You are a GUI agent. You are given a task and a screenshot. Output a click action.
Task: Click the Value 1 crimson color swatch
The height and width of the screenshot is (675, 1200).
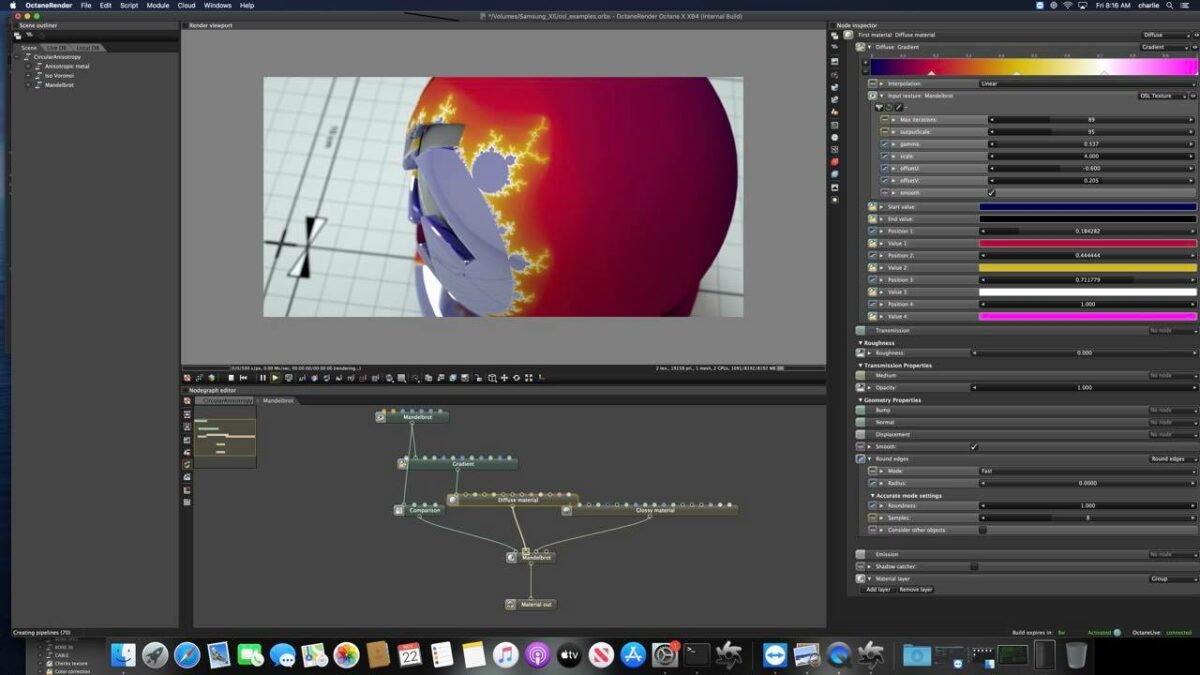(x=1087, y=243)
